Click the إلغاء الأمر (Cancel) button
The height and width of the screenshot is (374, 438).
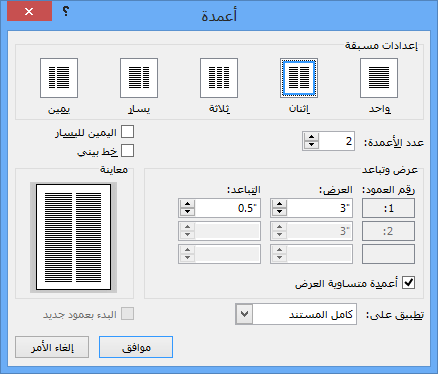[52, 347]
